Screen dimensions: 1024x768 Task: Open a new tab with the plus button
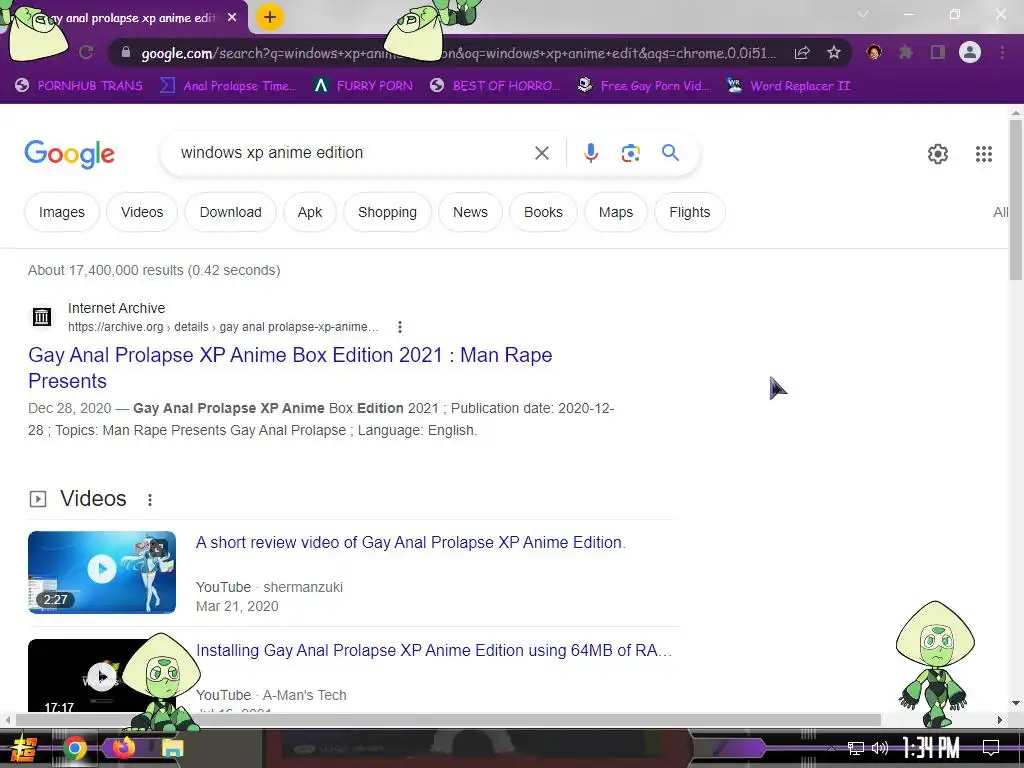coord(270,17)
